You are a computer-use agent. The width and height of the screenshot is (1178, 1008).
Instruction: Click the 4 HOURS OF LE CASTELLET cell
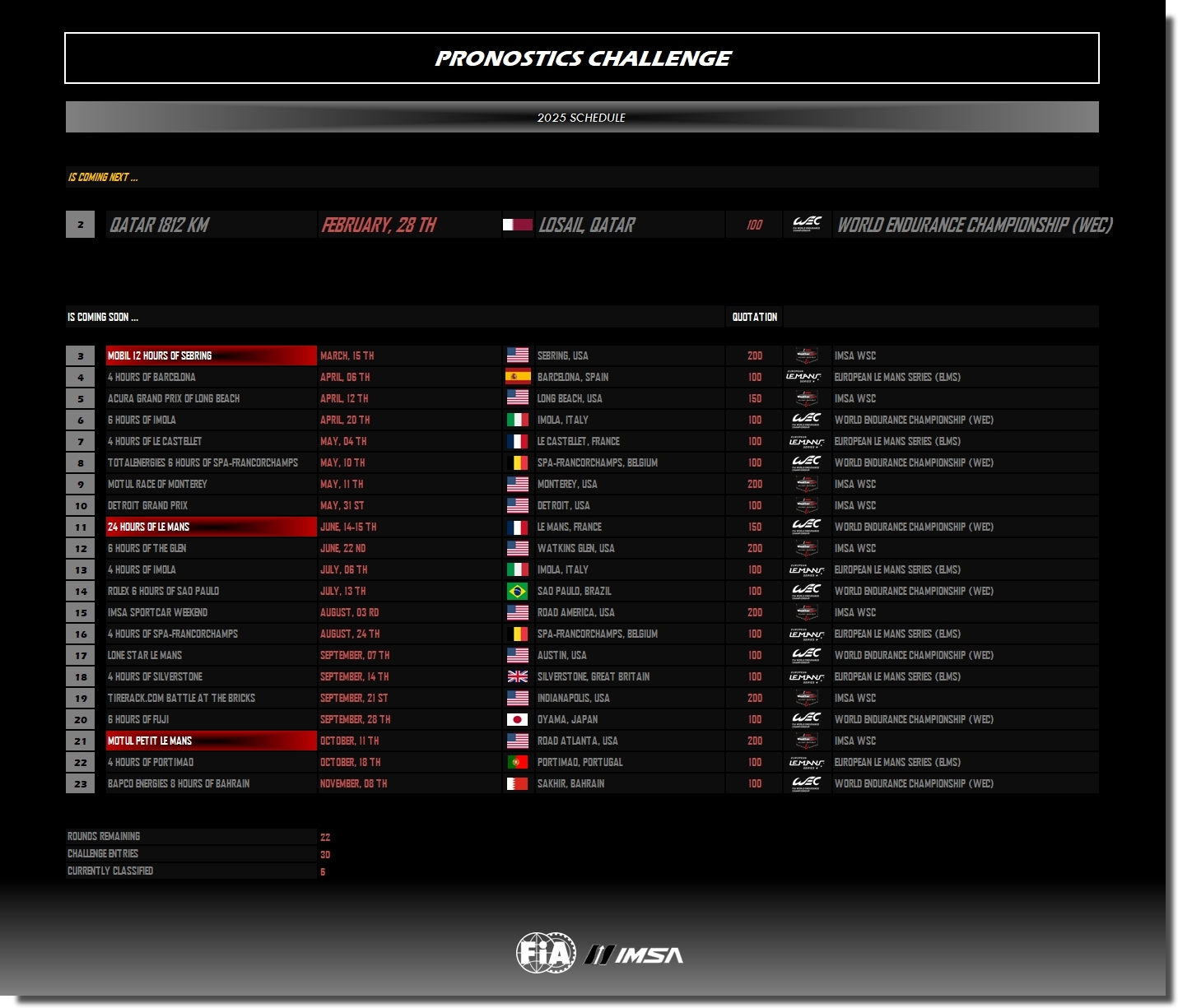pyautogui.click(x=212, y=441)
